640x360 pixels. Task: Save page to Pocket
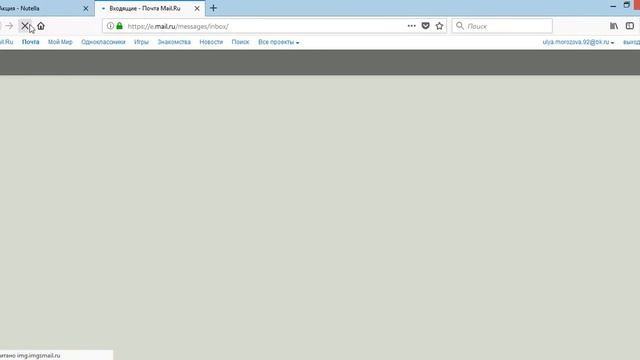425,26
